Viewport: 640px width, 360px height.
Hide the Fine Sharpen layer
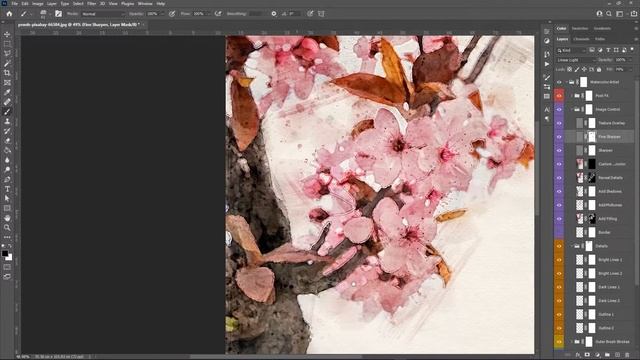[x=559, y=137]
